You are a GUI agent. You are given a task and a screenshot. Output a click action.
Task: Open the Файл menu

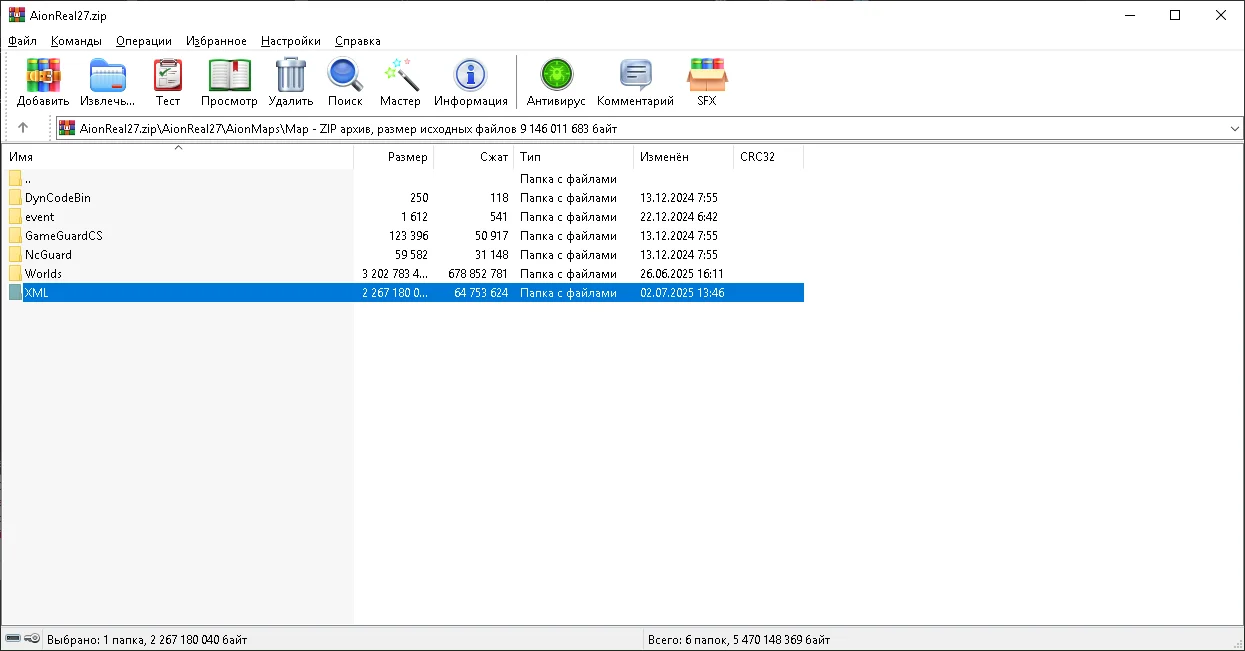pyautogui.click(x=22, y=41)
